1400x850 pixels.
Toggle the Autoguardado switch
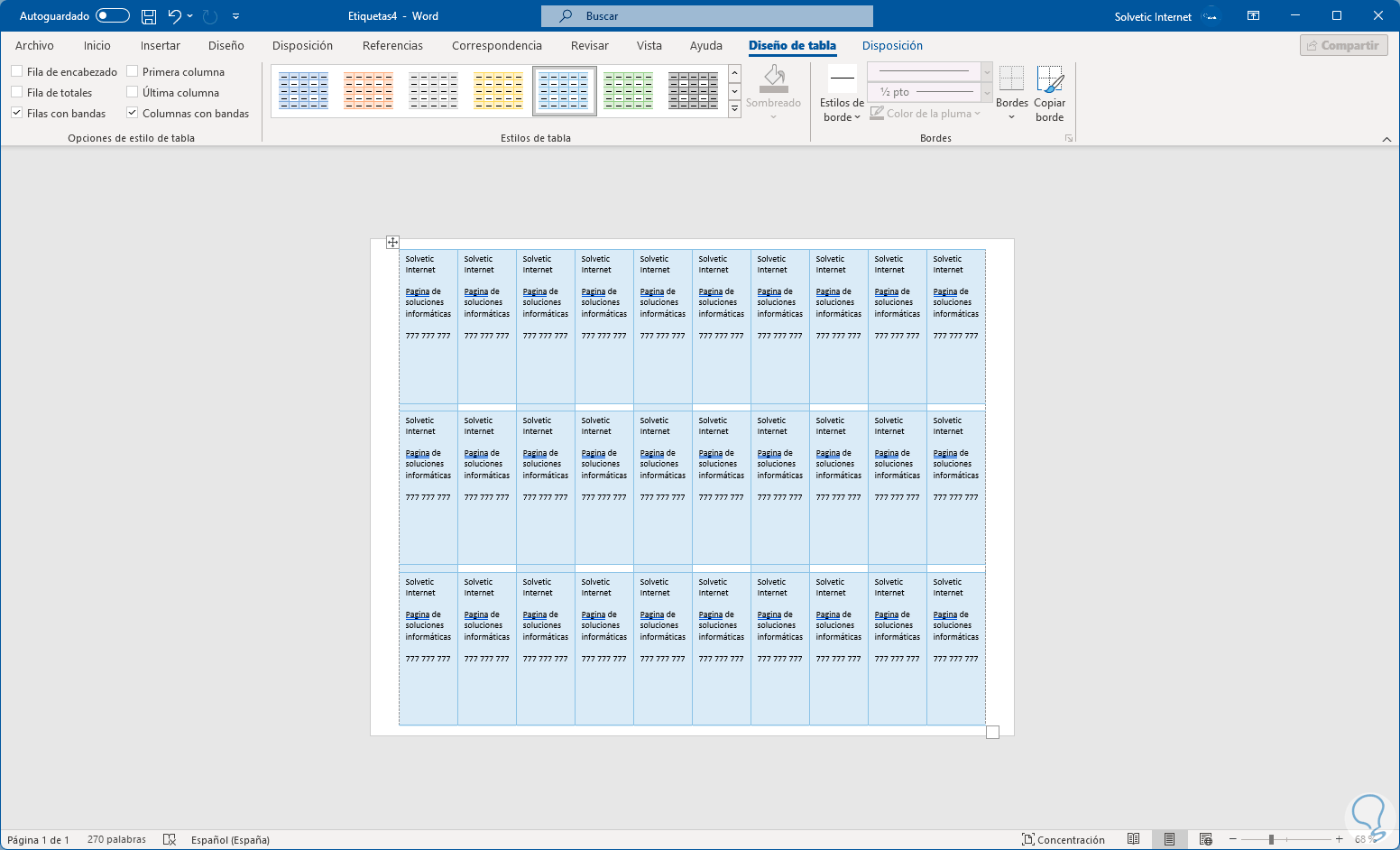coord(113,16)
